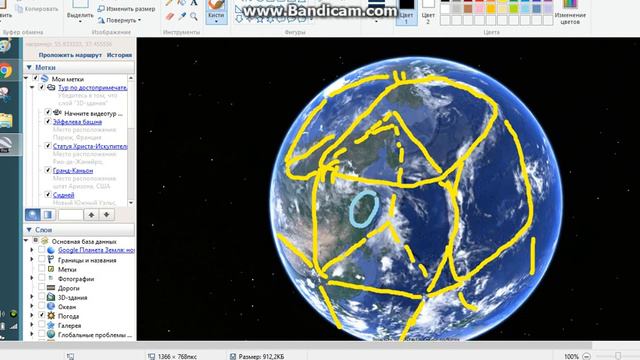640x360 pixels.
Task: Click the Границы и названия flag icon
Action: 51,260
